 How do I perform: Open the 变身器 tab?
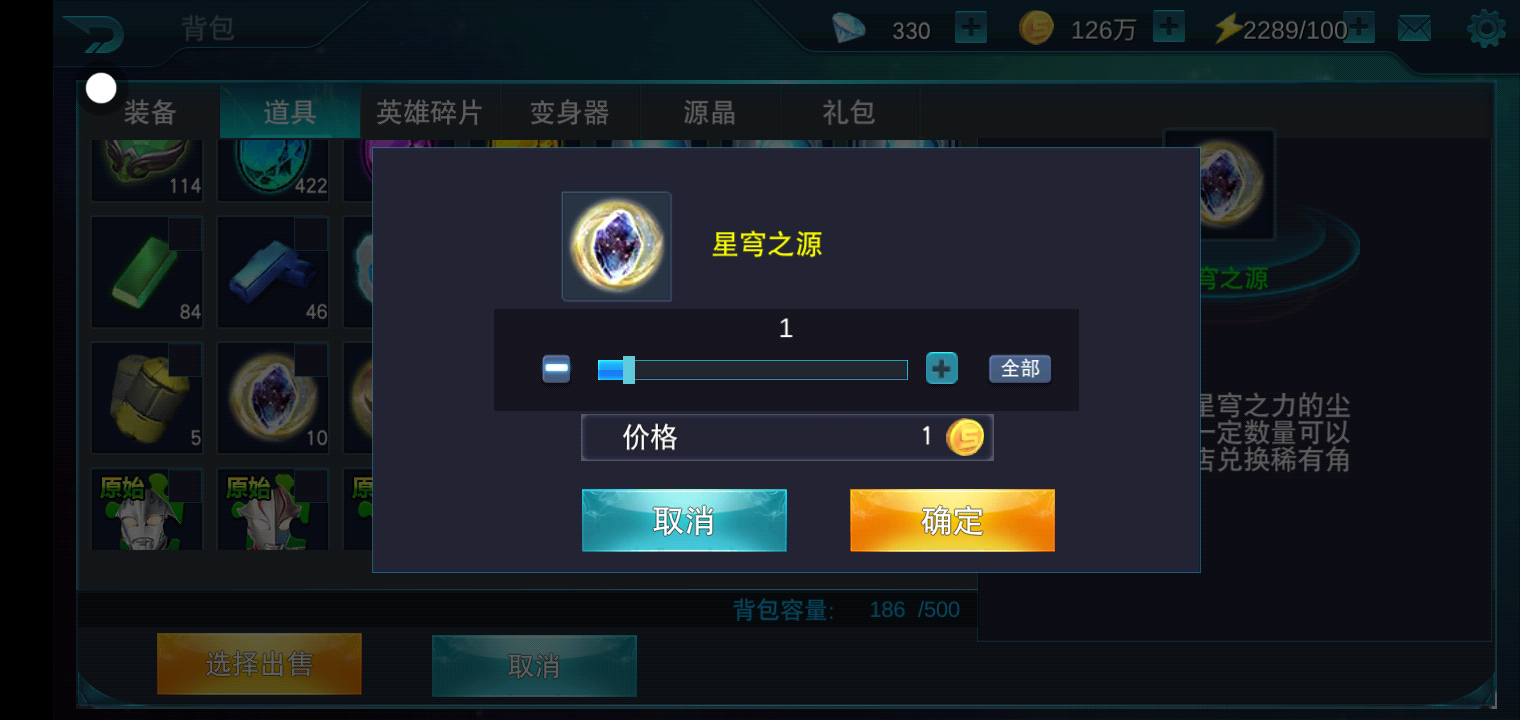(570, 112)
